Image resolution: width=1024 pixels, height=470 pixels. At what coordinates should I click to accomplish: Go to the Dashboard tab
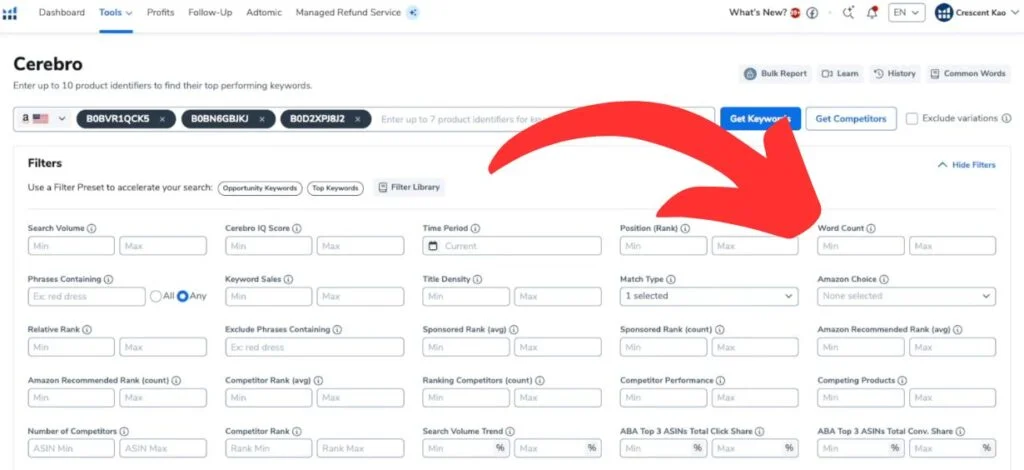[61, 13]
